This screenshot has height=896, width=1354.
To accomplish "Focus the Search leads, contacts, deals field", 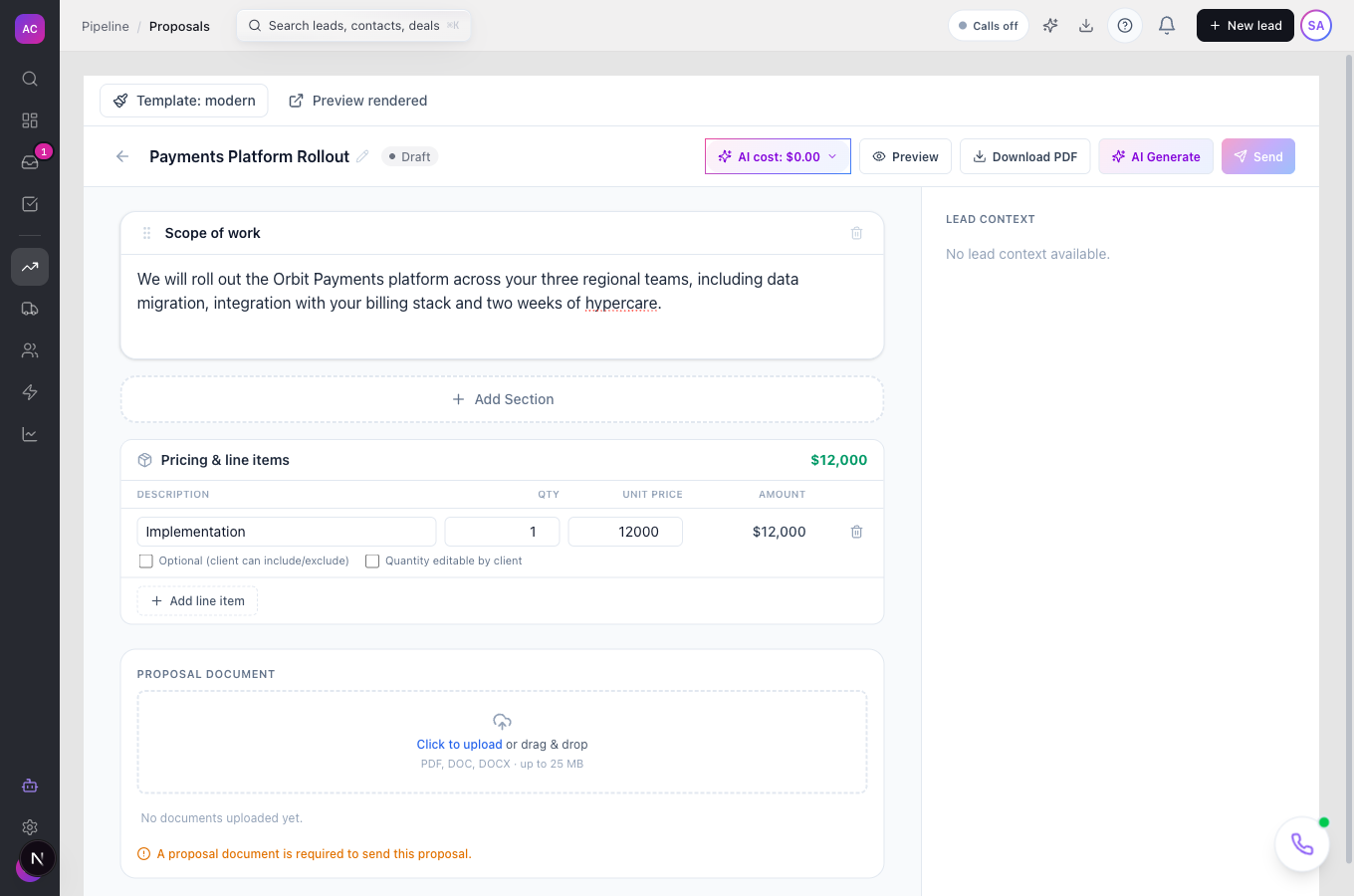I will click(x=353, y=26).
